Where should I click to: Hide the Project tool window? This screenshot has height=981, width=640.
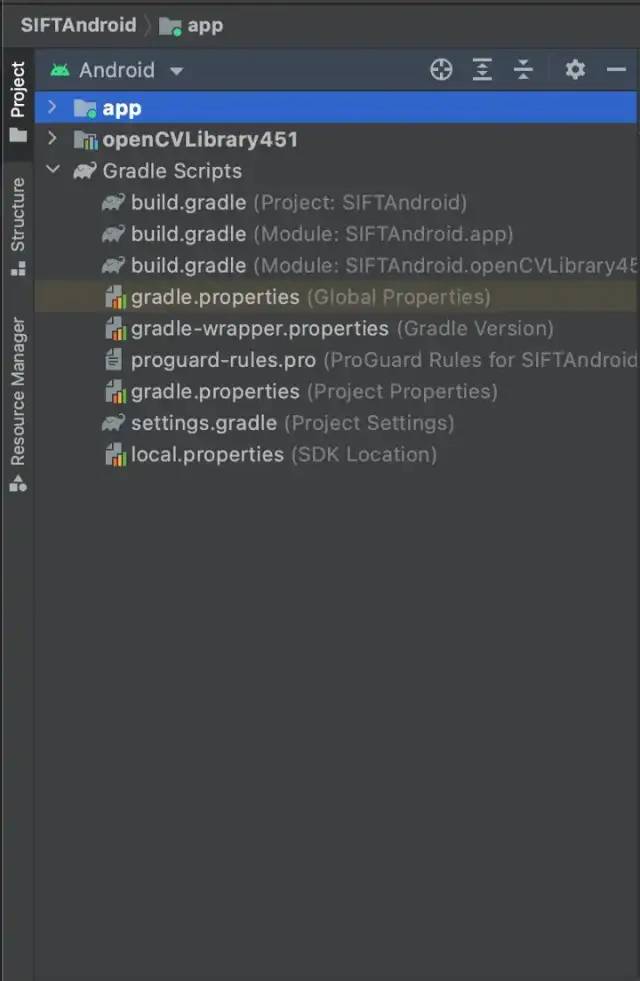(x=617, y=70)
